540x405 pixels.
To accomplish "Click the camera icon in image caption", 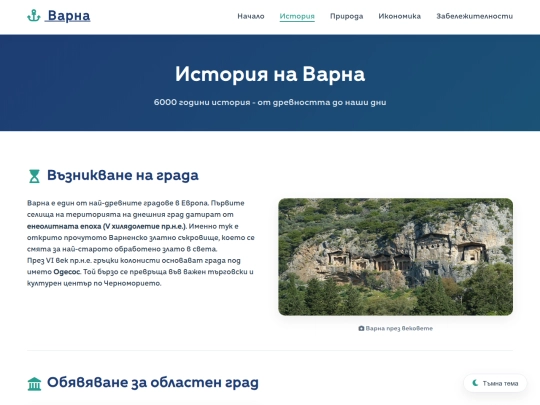I will point(361,328).
